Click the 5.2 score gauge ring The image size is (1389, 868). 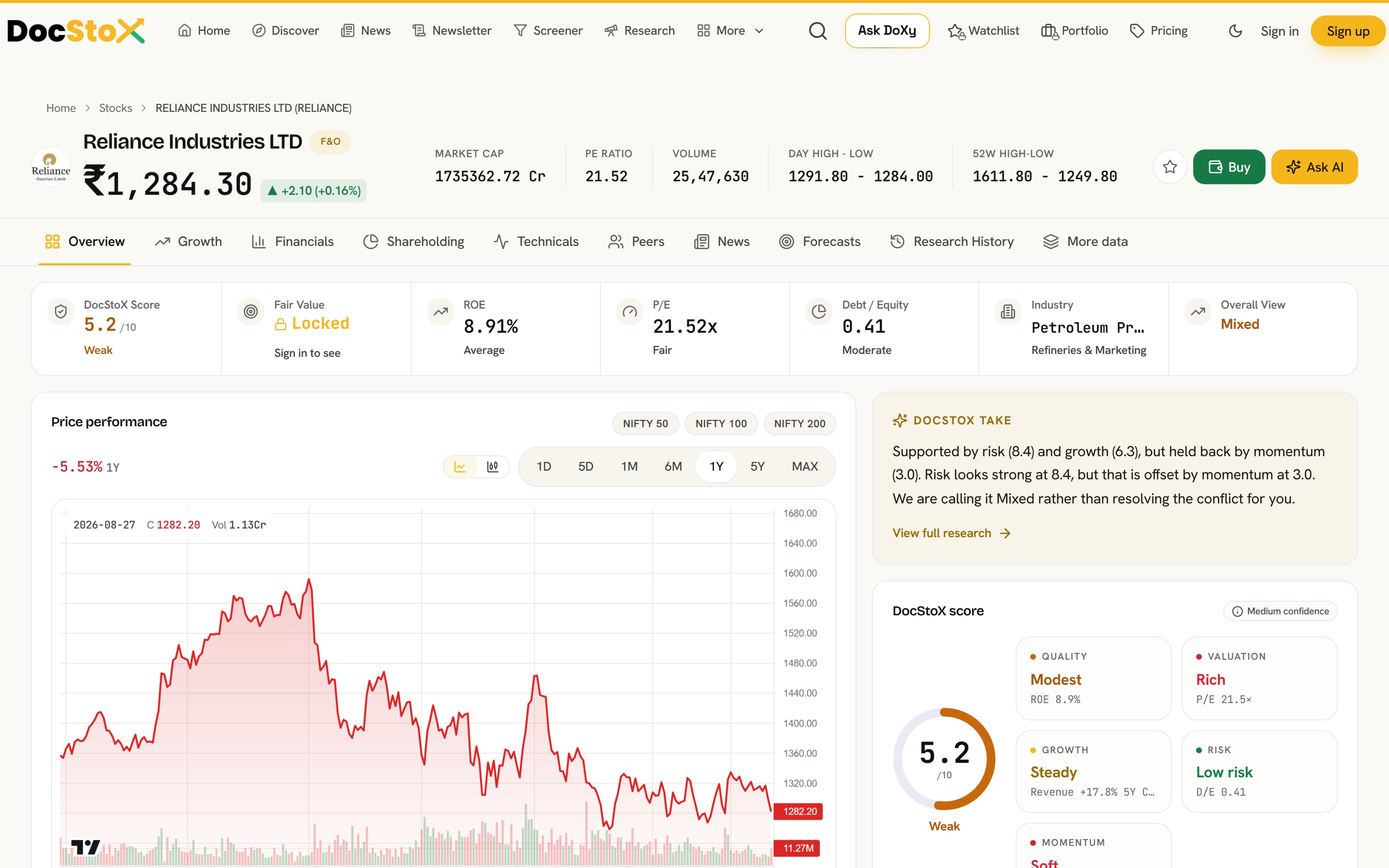(x=944, y=759)
